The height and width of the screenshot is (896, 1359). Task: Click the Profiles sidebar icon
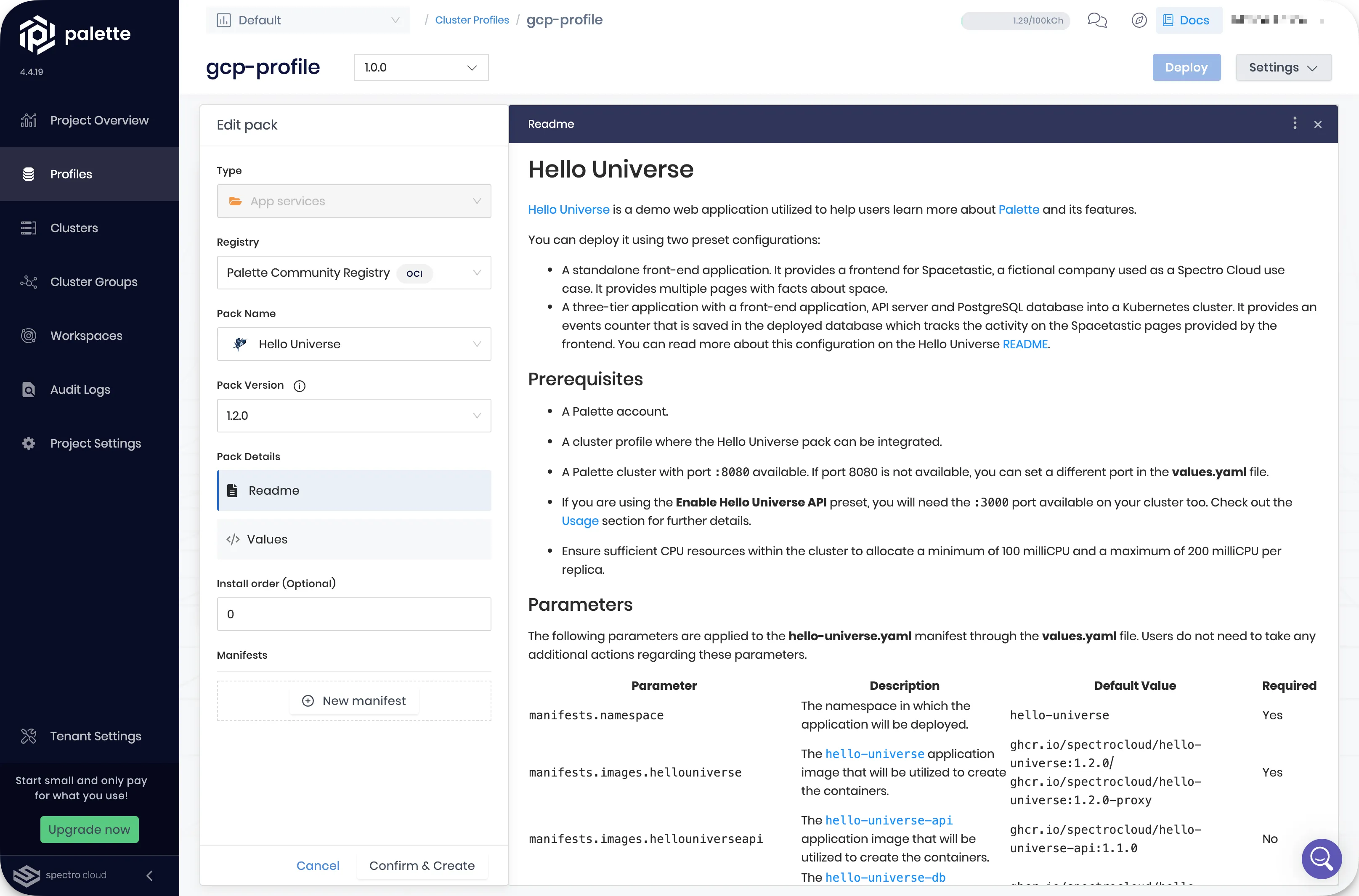pyautogui.click(x=30, y=174)
